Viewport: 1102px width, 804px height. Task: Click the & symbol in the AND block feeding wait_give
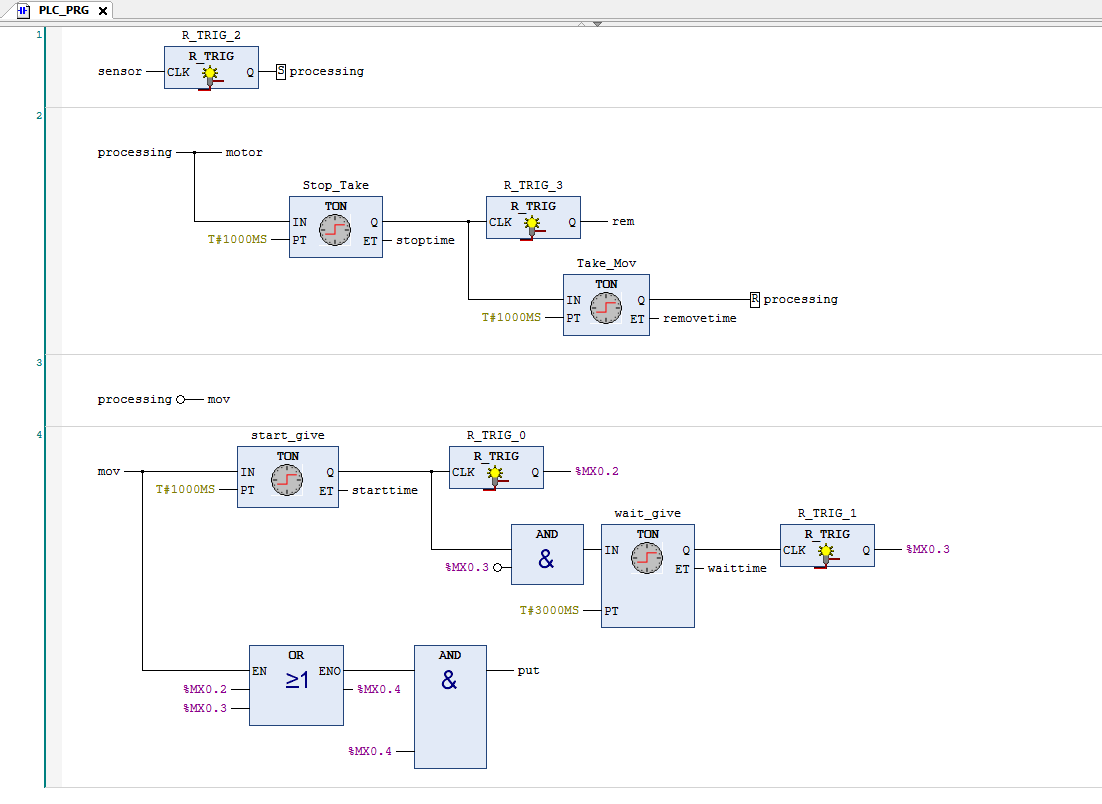[x=546, y=560]
